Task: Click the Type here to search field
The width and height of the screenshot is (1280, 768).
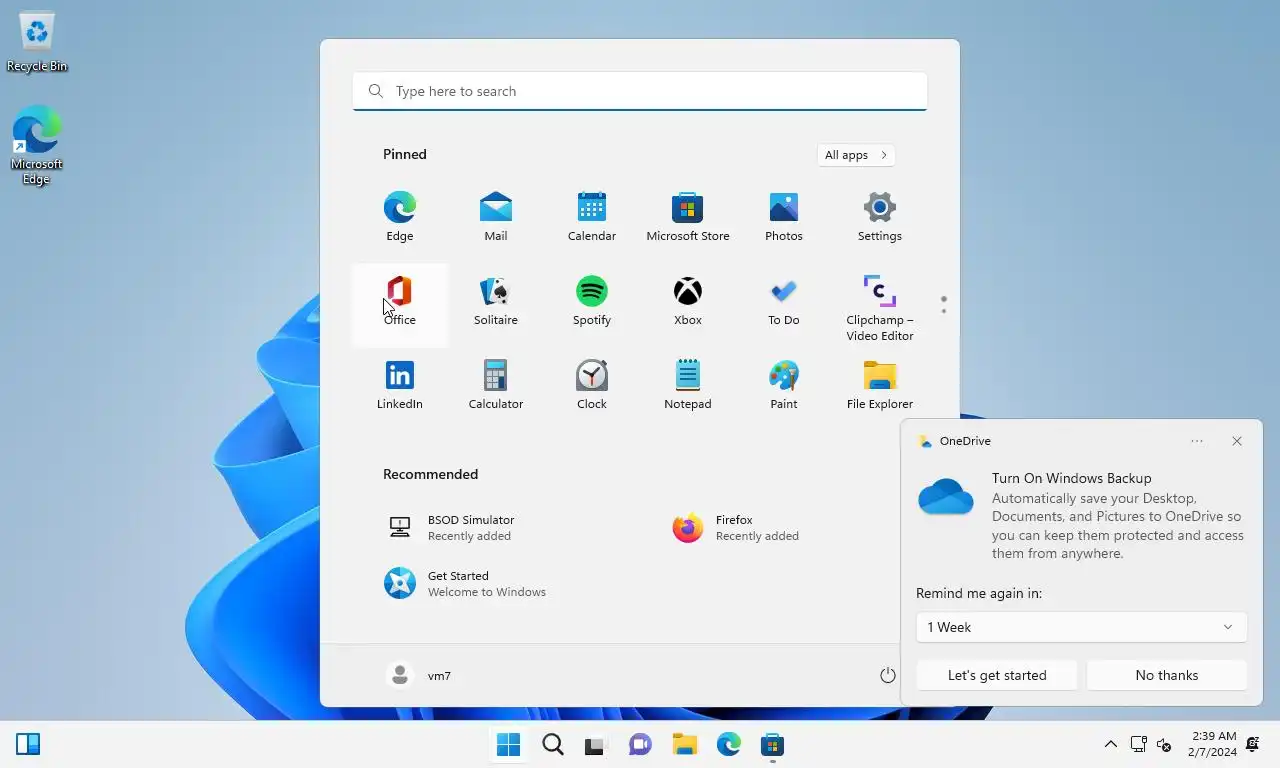Action: tap(640, 91)
